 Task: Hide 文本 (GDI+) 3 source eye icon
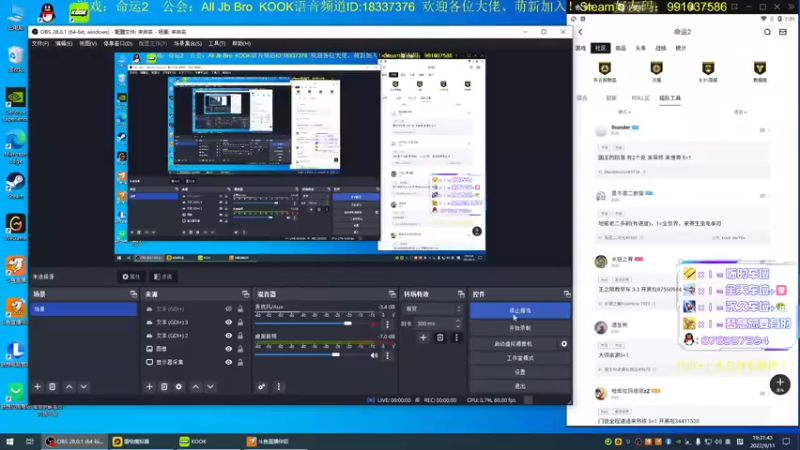coord(228,322)
